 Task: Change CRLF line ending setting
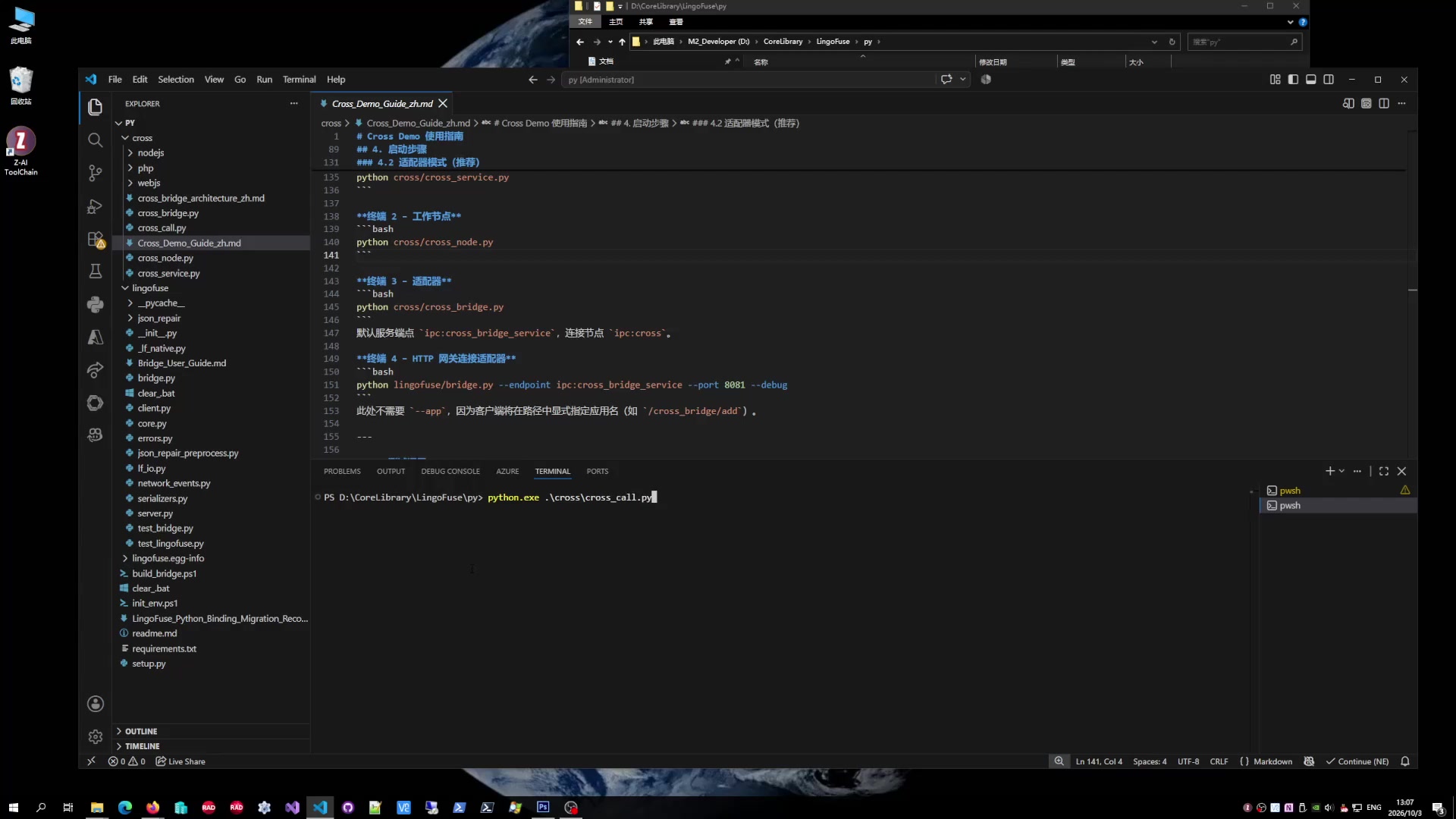coord(1219,761)
